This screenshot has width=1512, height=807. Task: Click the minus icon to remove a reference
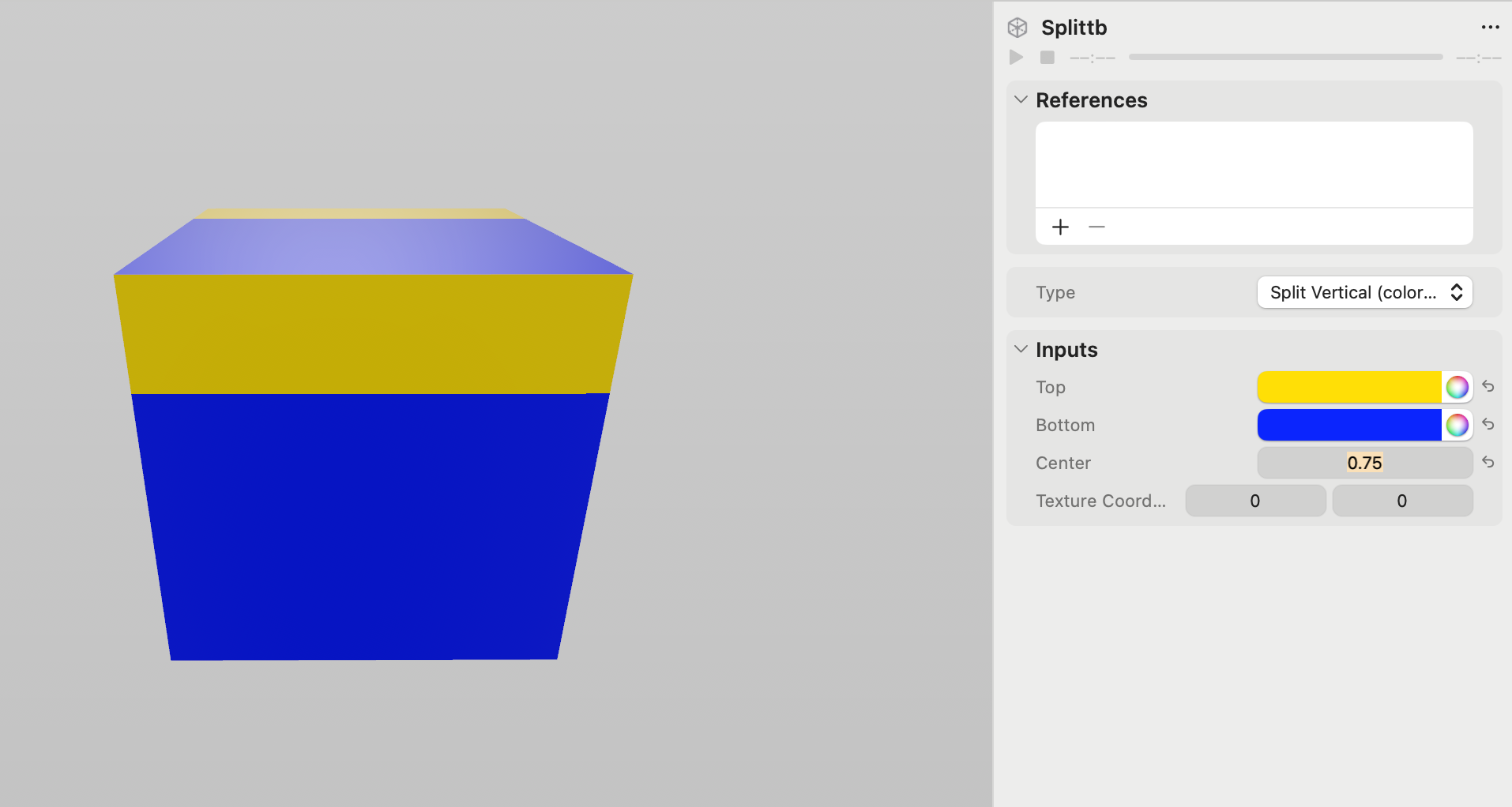point(1096,227)
